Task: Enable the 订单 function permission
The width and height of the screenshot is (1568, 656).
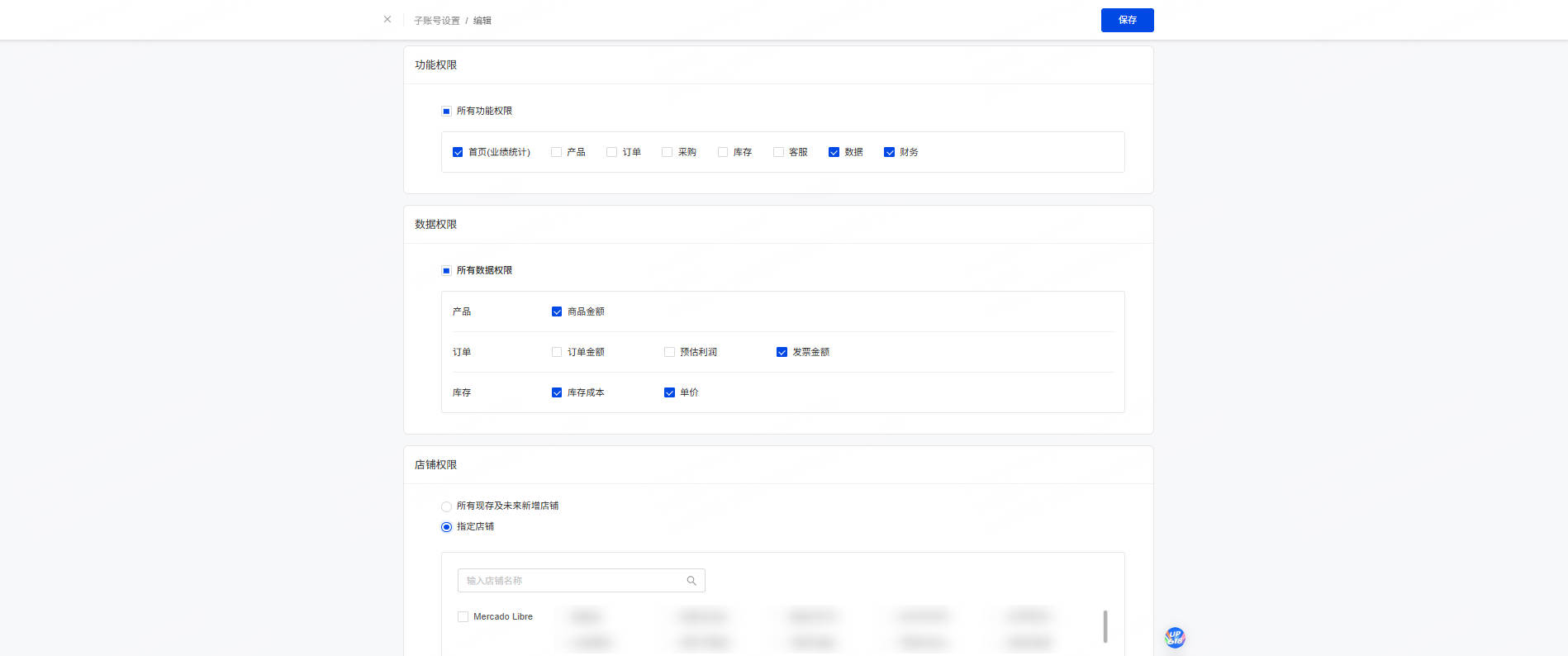Action: (x=611, y=152)
